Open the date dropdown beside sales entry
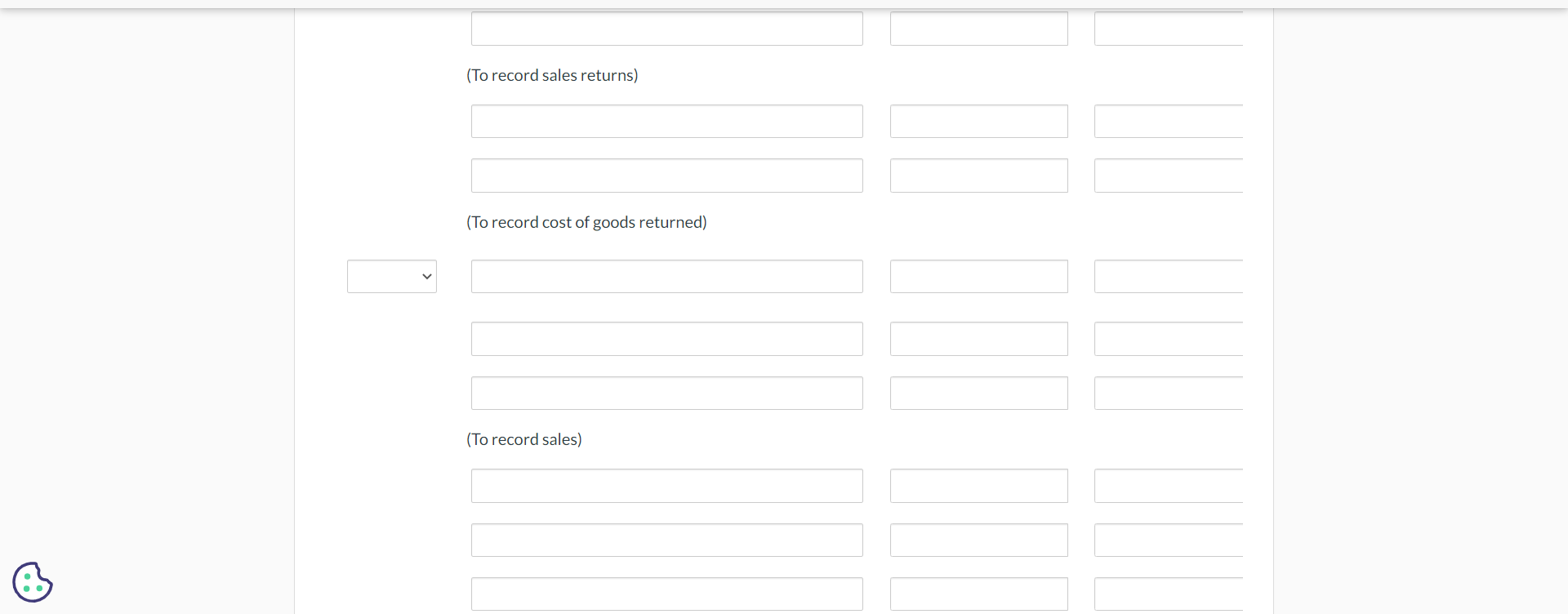 tap(392, 277)
